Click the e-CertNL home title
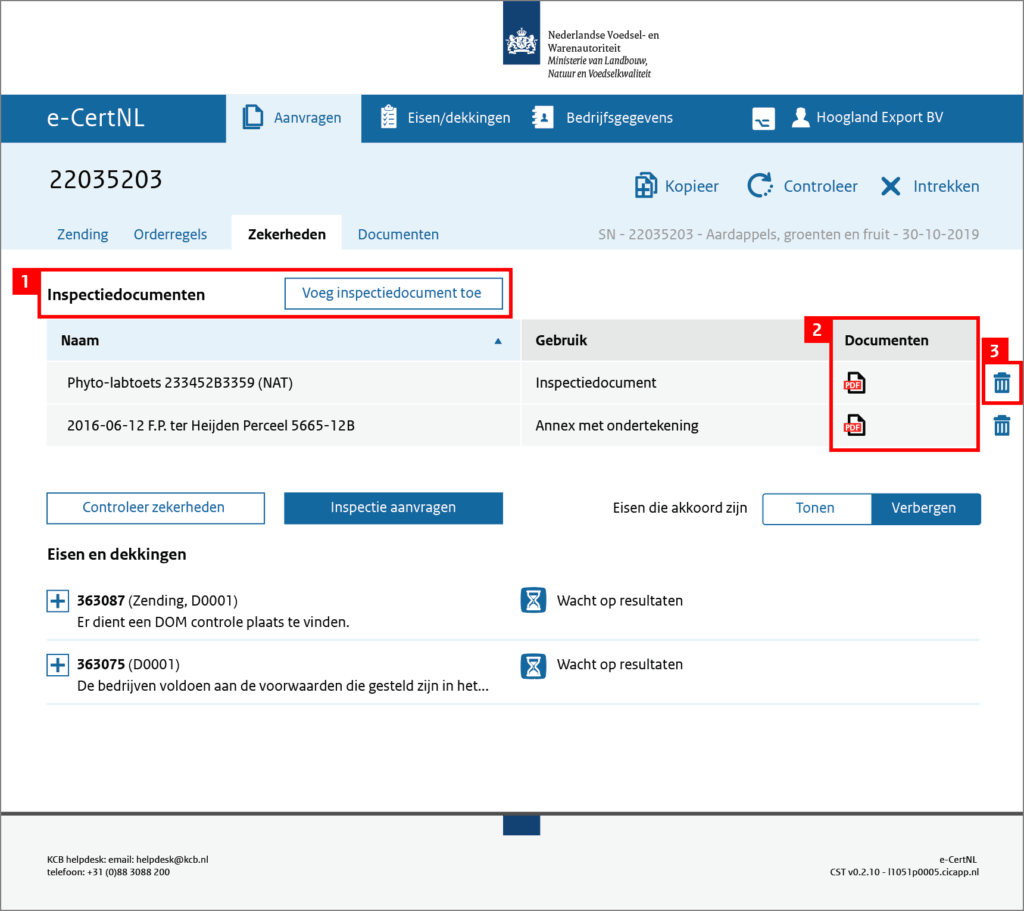Screen dimensions: 1024x911 pyautogui.click(x=96, y=118)
